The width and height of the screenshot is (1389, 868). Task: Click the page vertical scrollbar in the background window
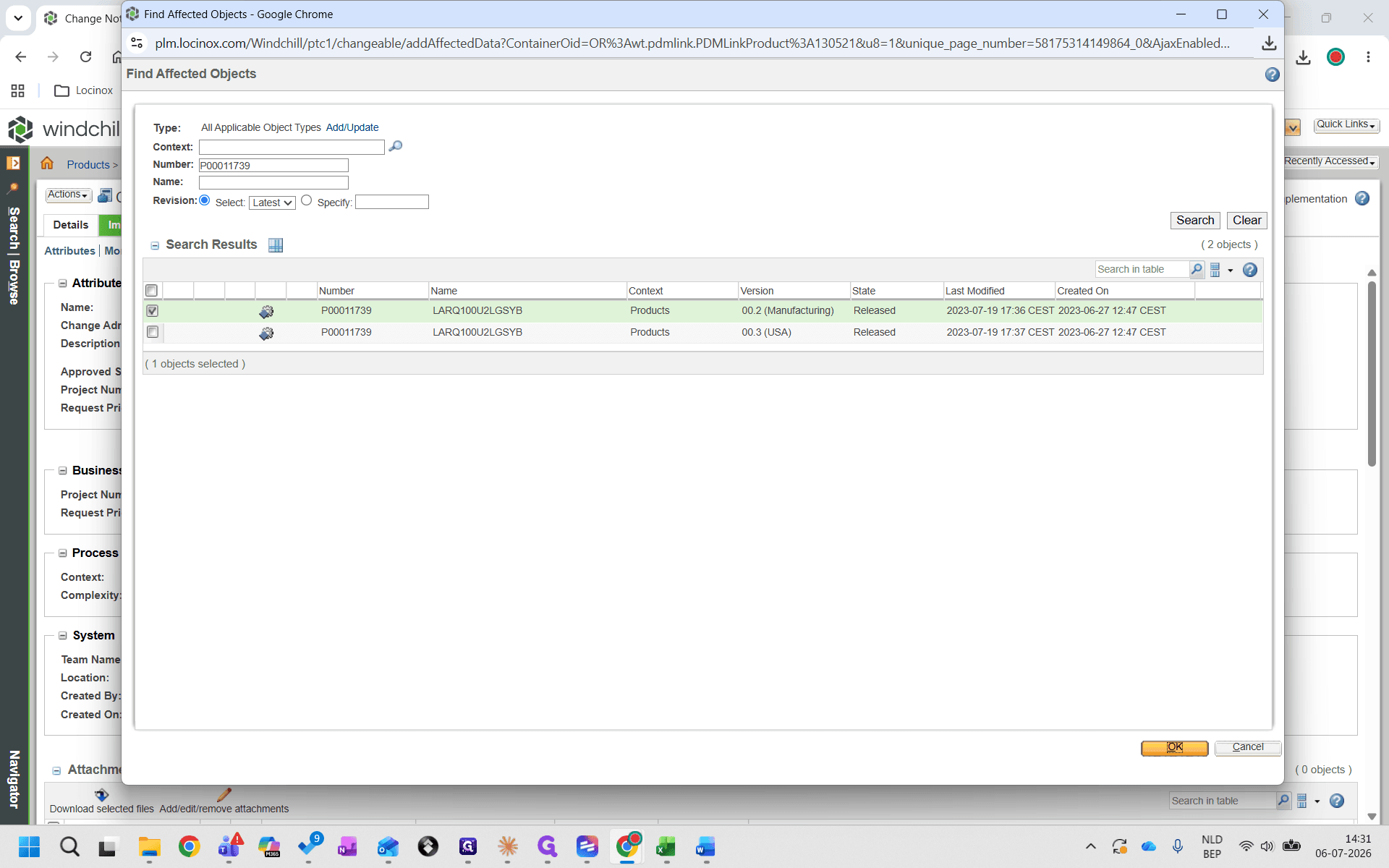point(1372,373)
